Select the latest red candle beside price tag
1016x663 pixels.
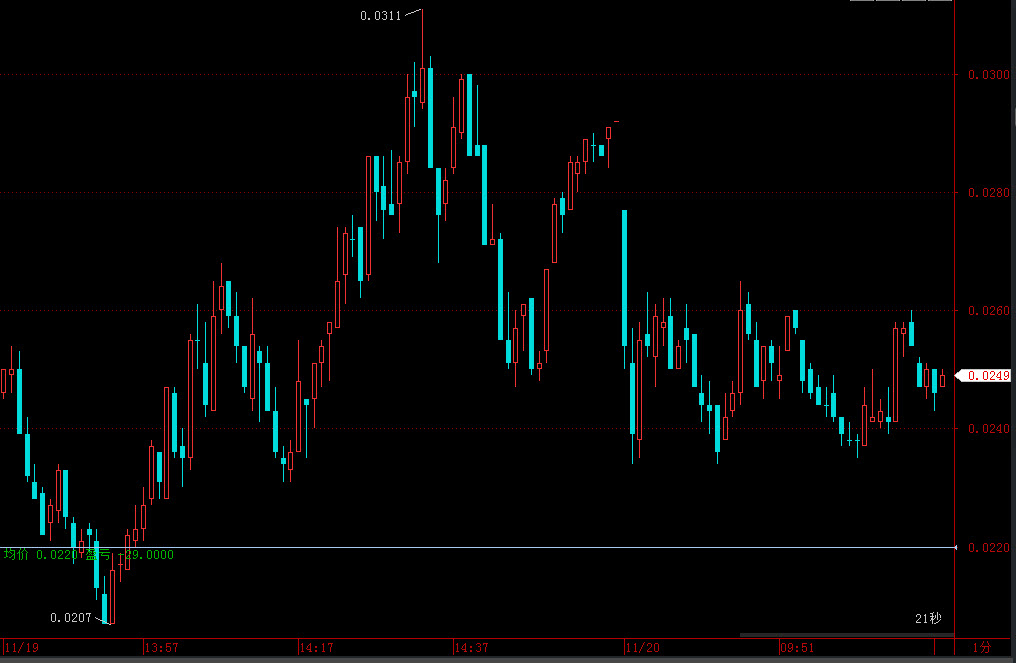pos(942,379)
